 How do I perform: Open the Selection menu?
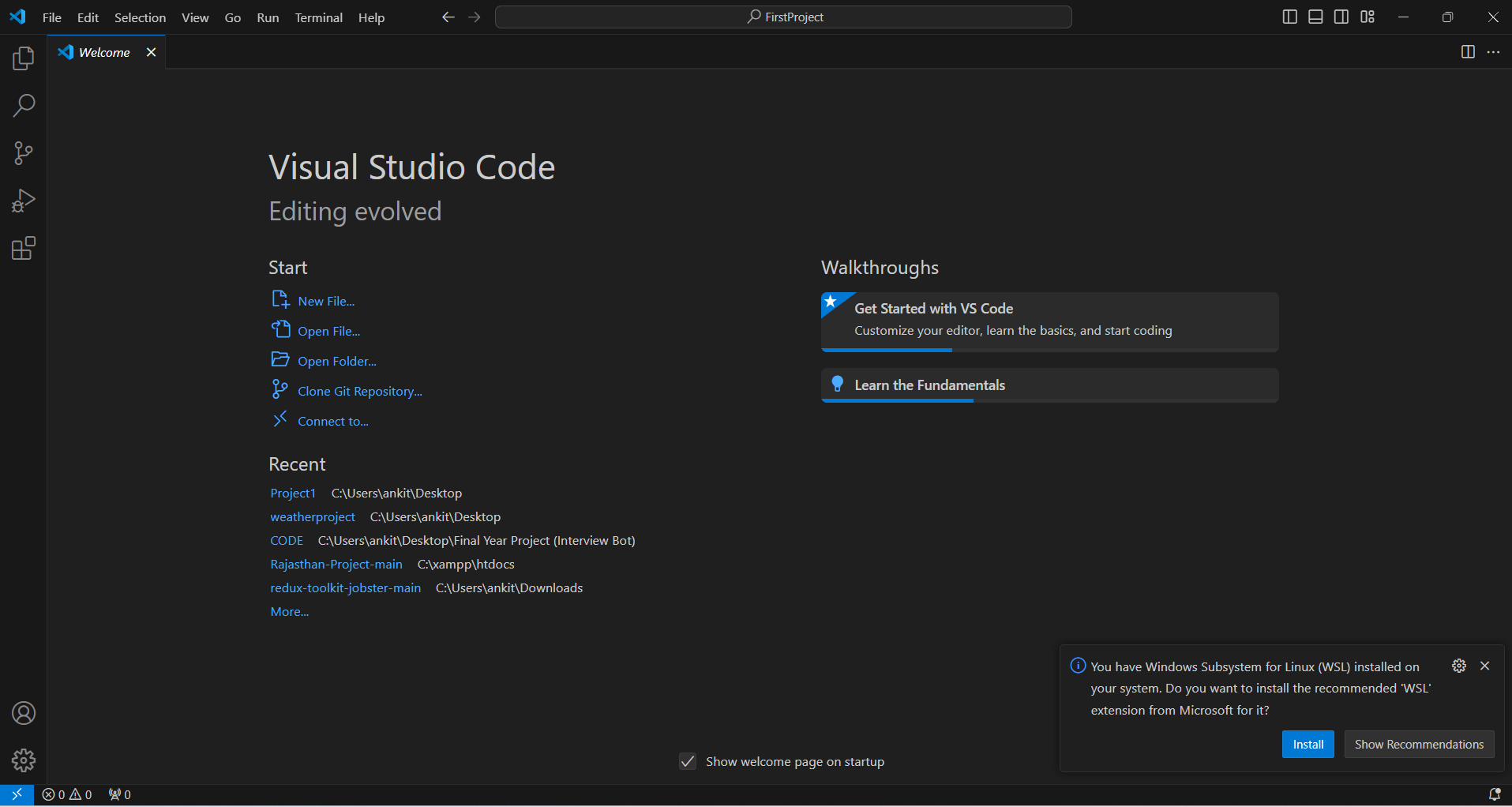pos(140,17)
